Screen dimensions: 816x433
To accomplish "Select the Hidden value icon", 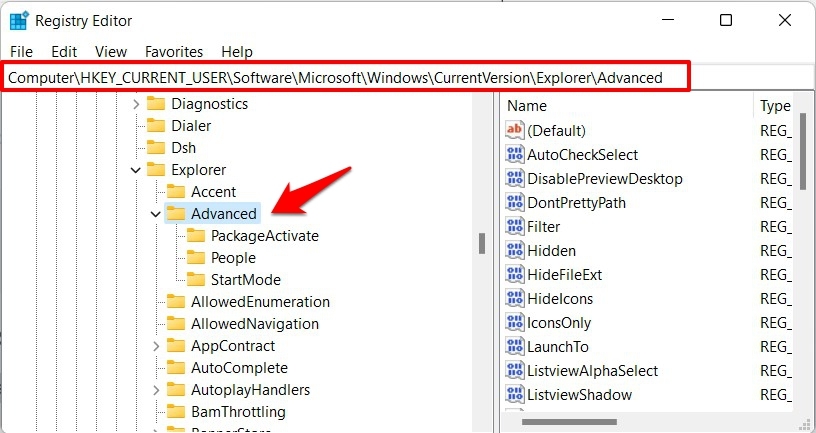I will tap(515, 250).
